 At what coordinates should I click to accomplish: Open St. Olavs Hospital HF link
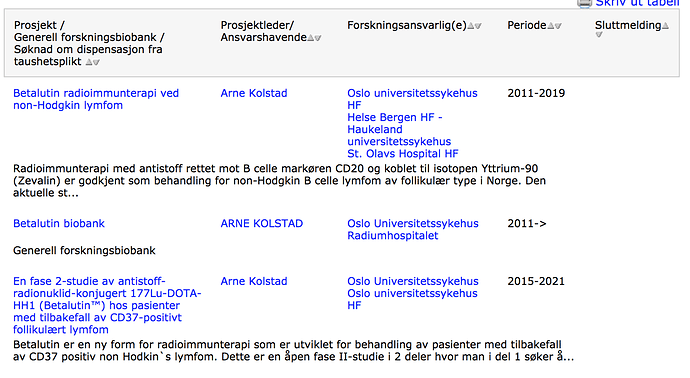(403, 154)
